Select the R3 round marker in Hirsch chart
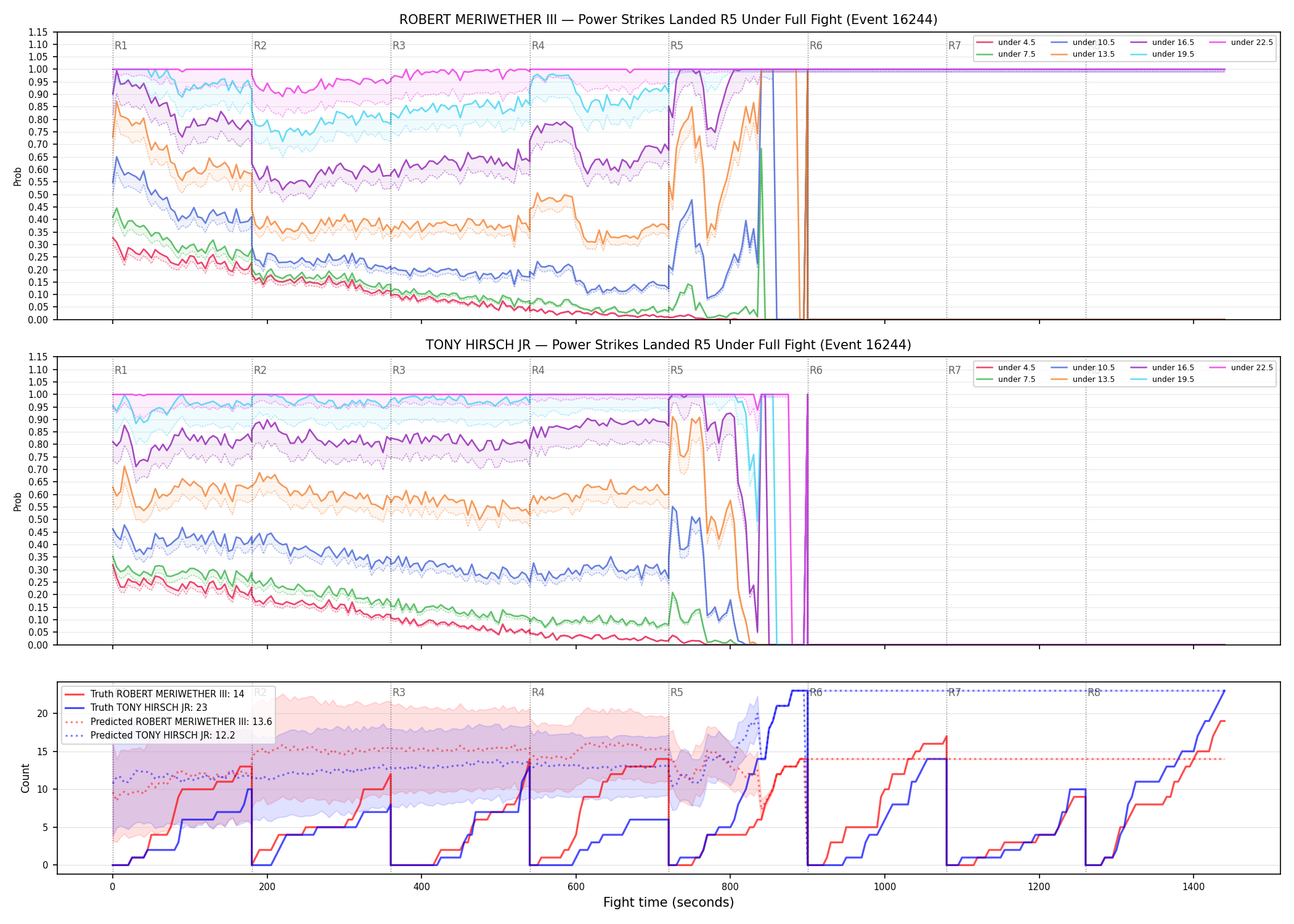The image size is (1294, 924). 399,370
